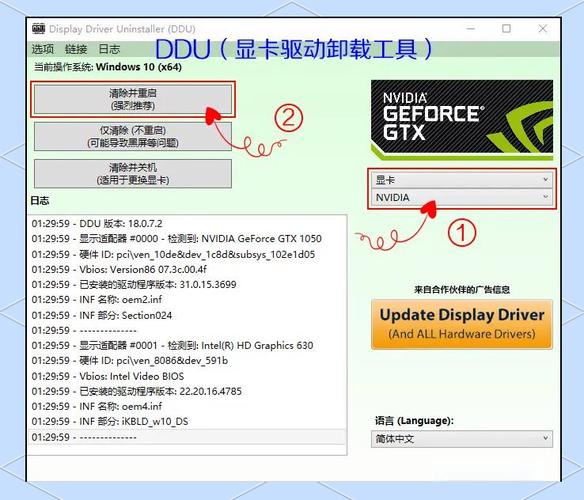Open the 简体中文 language dropdown

[462, 439]
